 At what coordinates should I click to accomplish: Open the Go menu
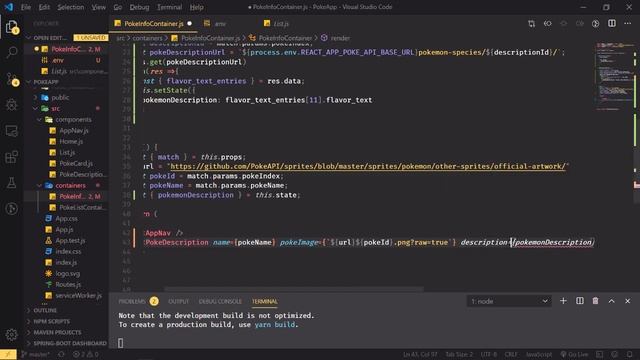[x=118, y=7]
